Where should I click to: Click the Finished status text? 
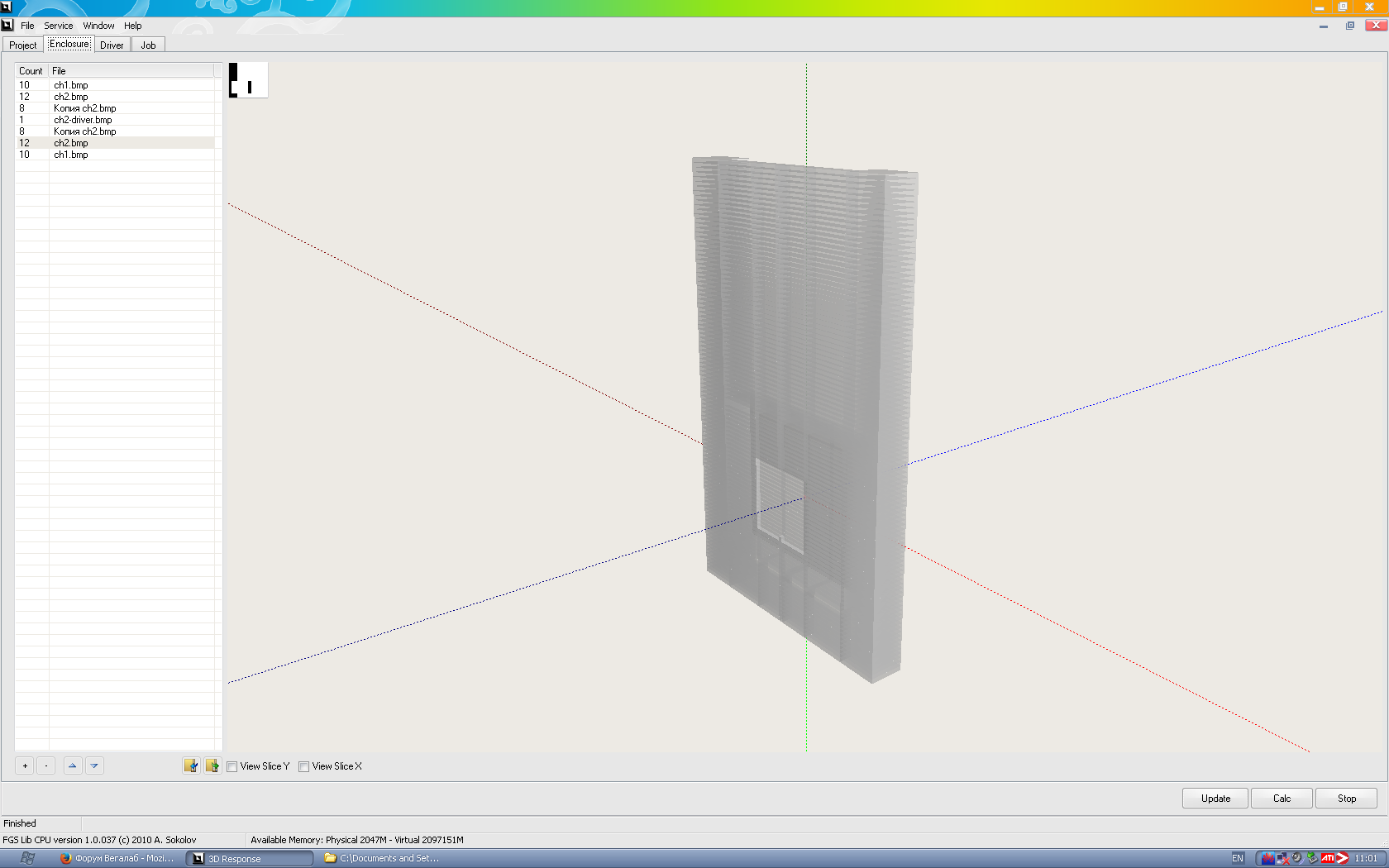coord(20,823)
